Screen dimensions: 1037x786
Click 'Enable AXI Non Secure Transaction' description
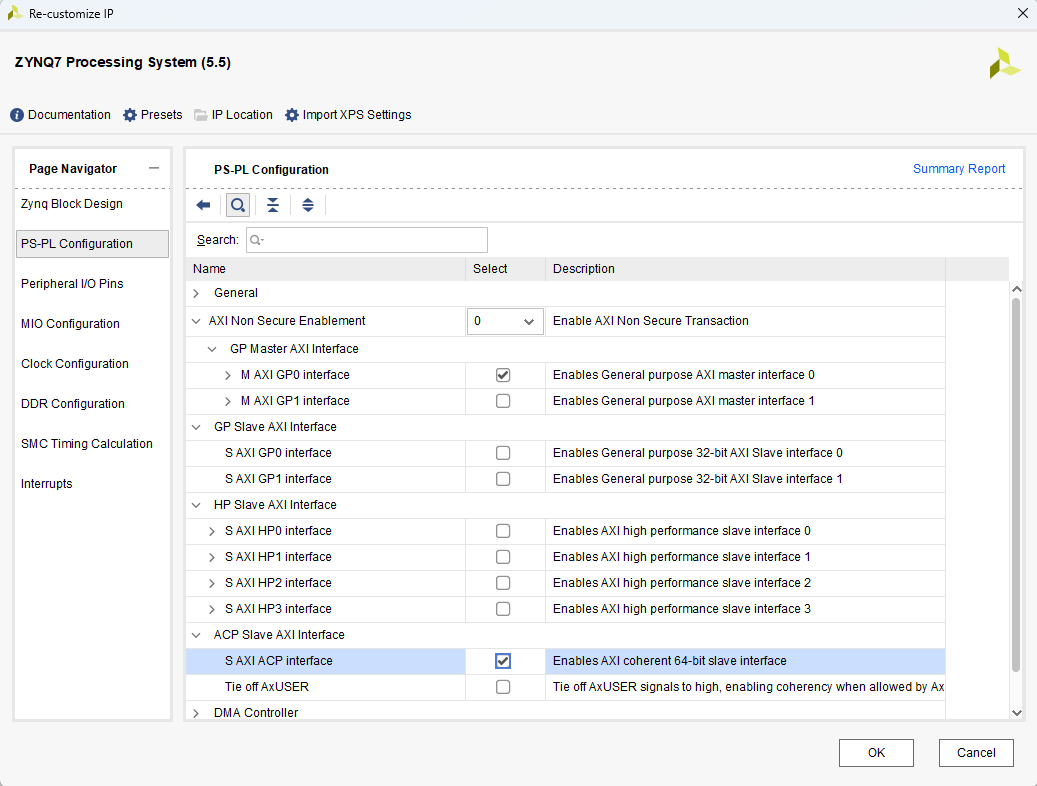(651, 321)
